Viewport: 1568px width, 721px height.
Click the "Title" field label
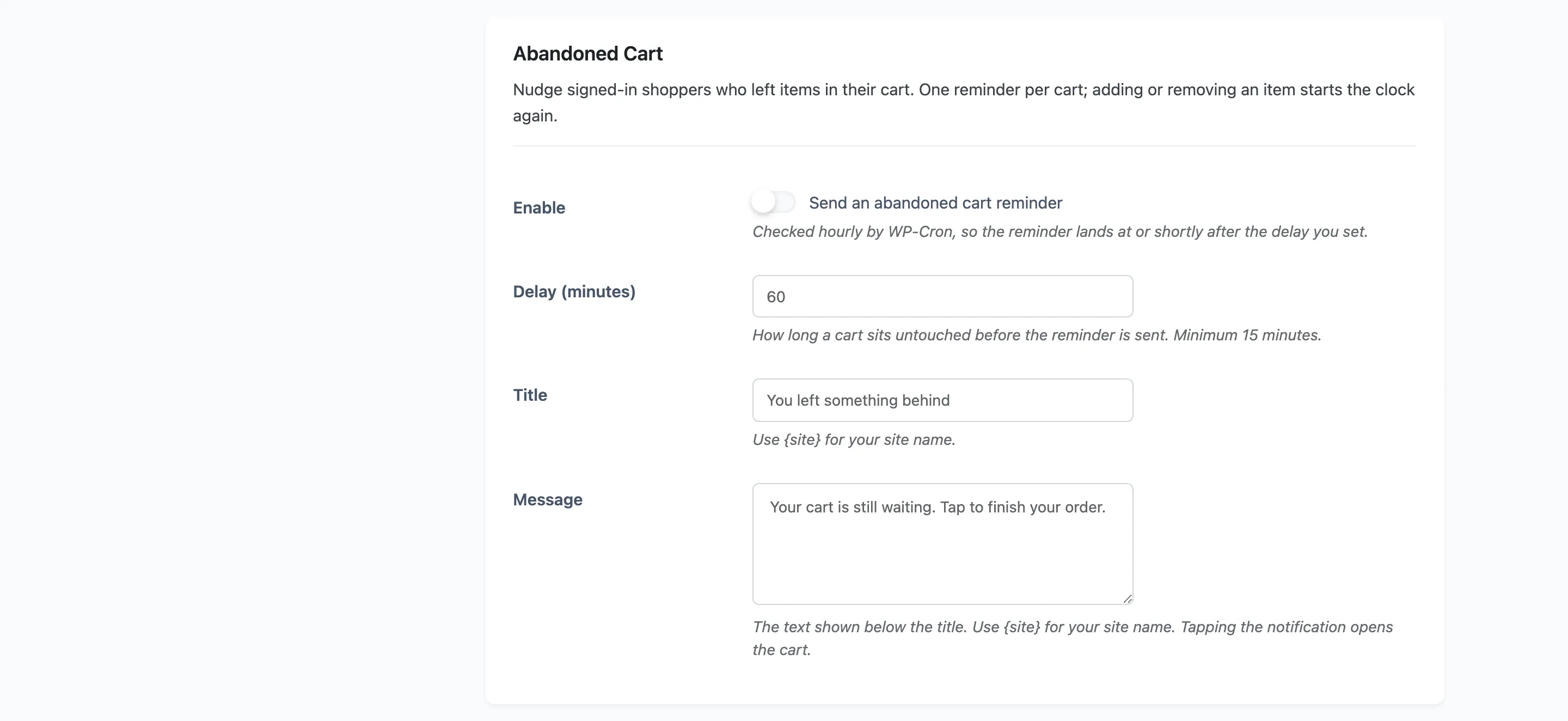[x=530, y=395]
